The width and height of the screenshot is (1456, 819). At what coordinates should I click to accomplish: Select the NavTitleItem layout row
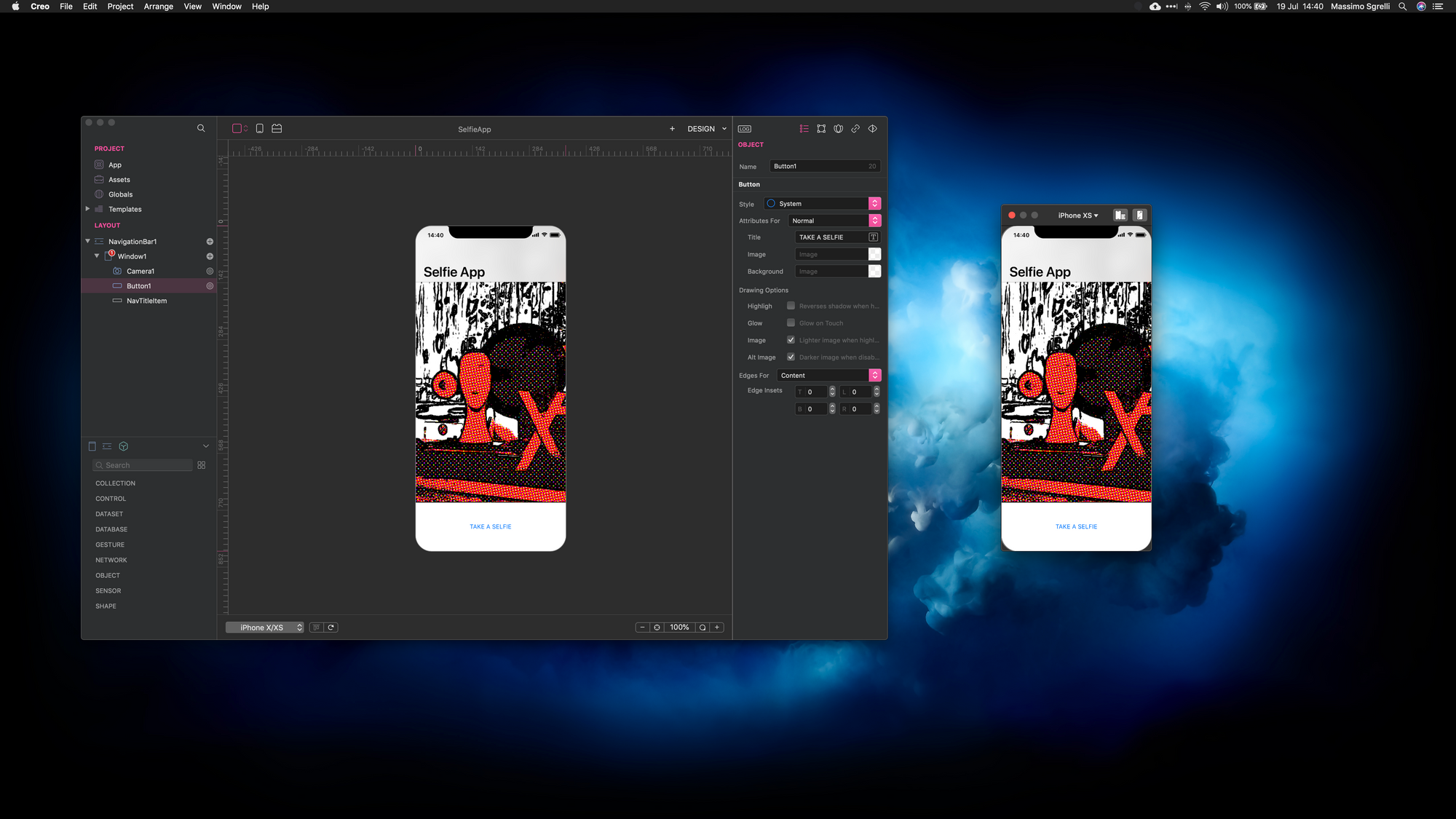[149, 301]
